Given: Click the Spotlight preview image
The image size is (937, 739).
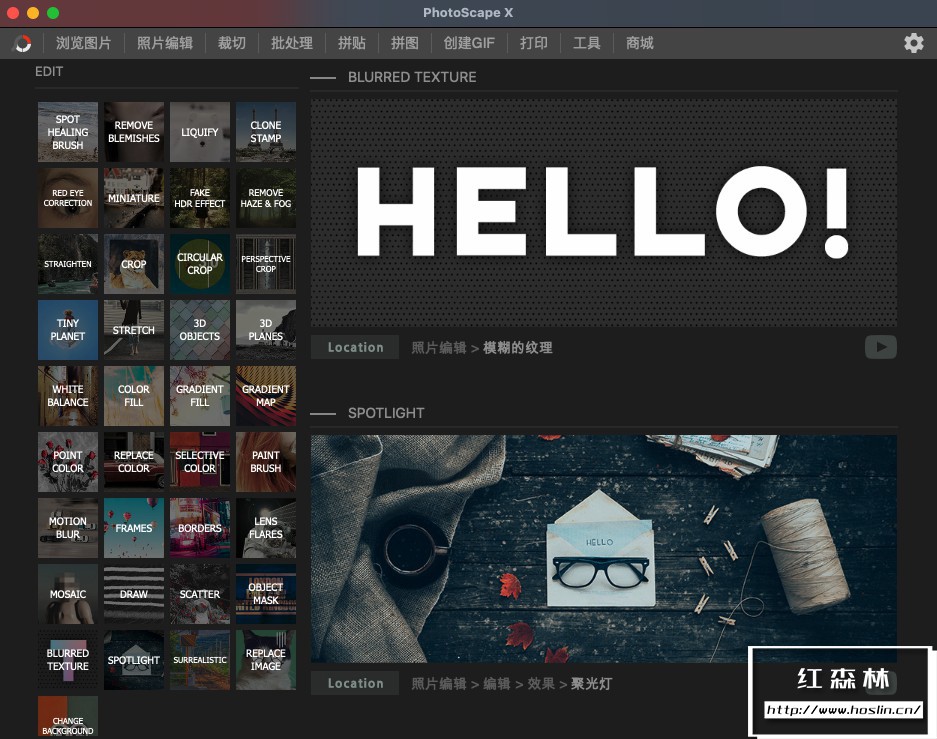Looking at the screenshot, I should [x=604, y=548].
